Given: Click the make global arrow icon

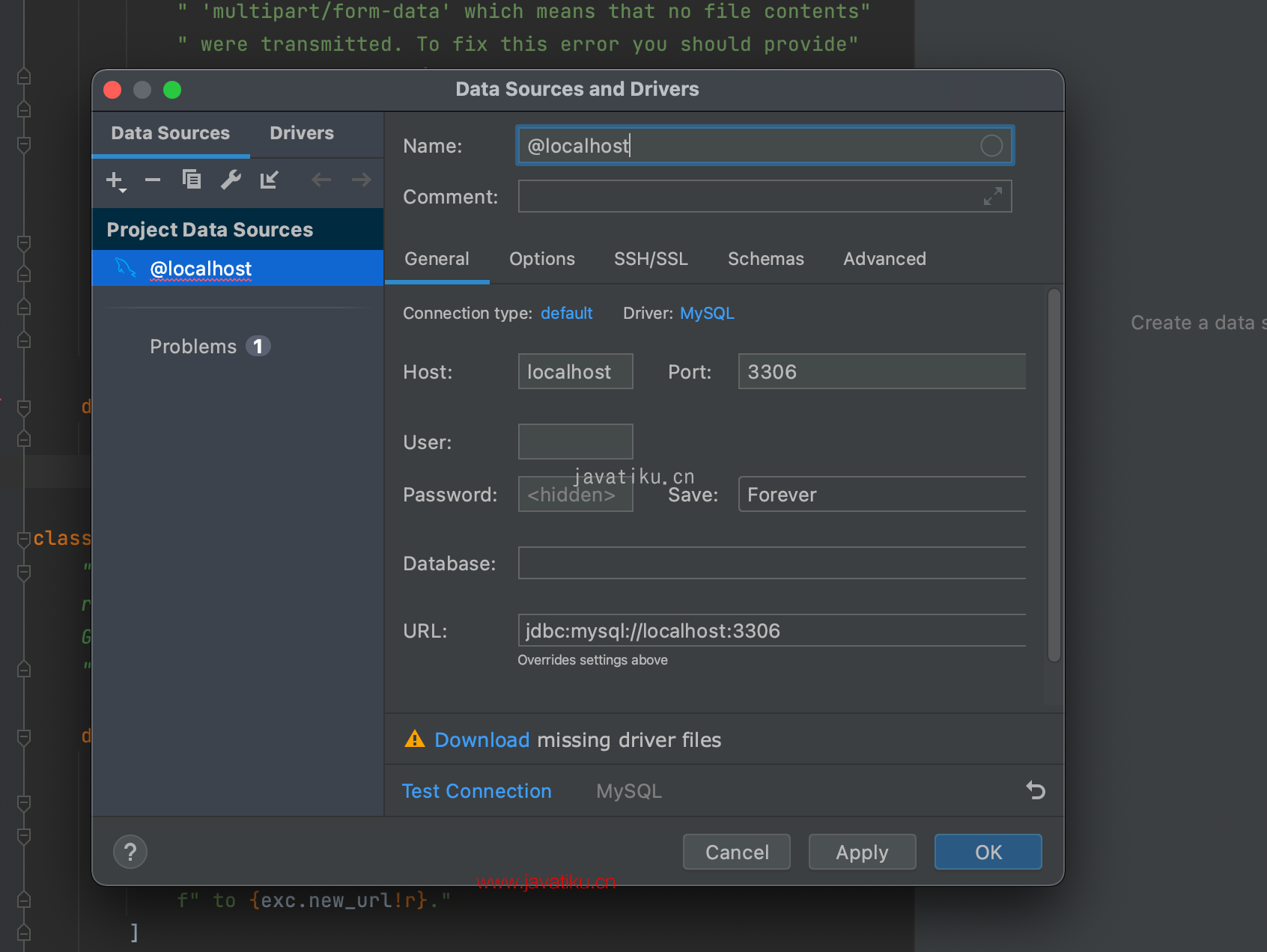Looking at the screenshot, I should (x=269, y=180).
